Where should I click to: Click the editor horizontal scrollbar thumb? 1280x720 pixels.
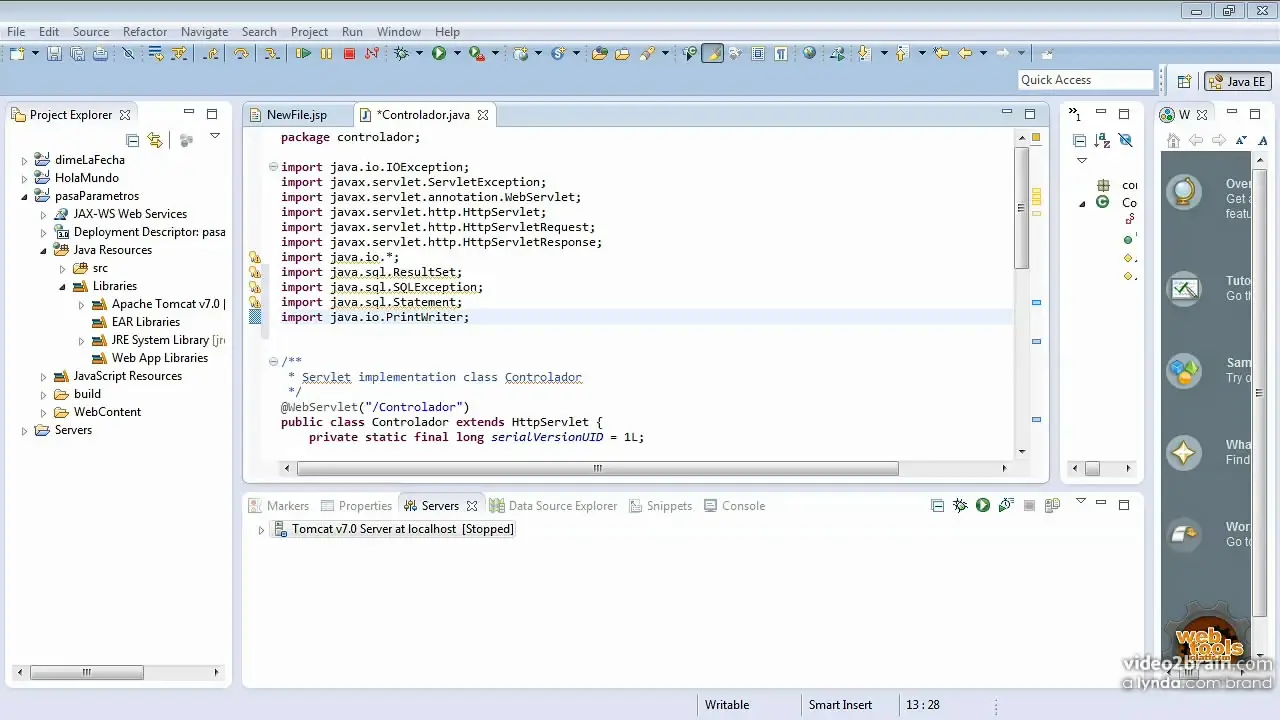coord(597,468)
